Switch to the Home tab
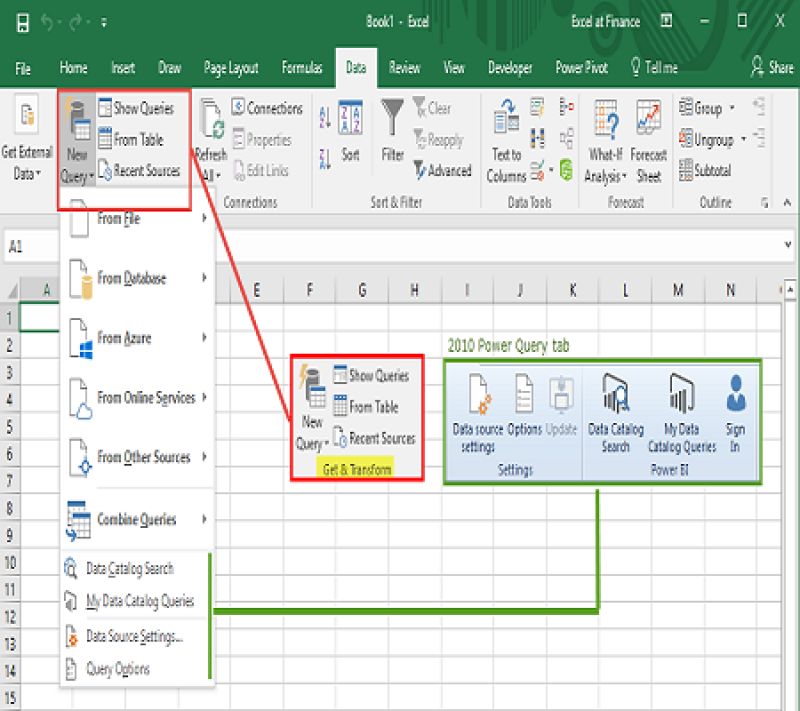 pyautogui.click(x=73, y=68)
